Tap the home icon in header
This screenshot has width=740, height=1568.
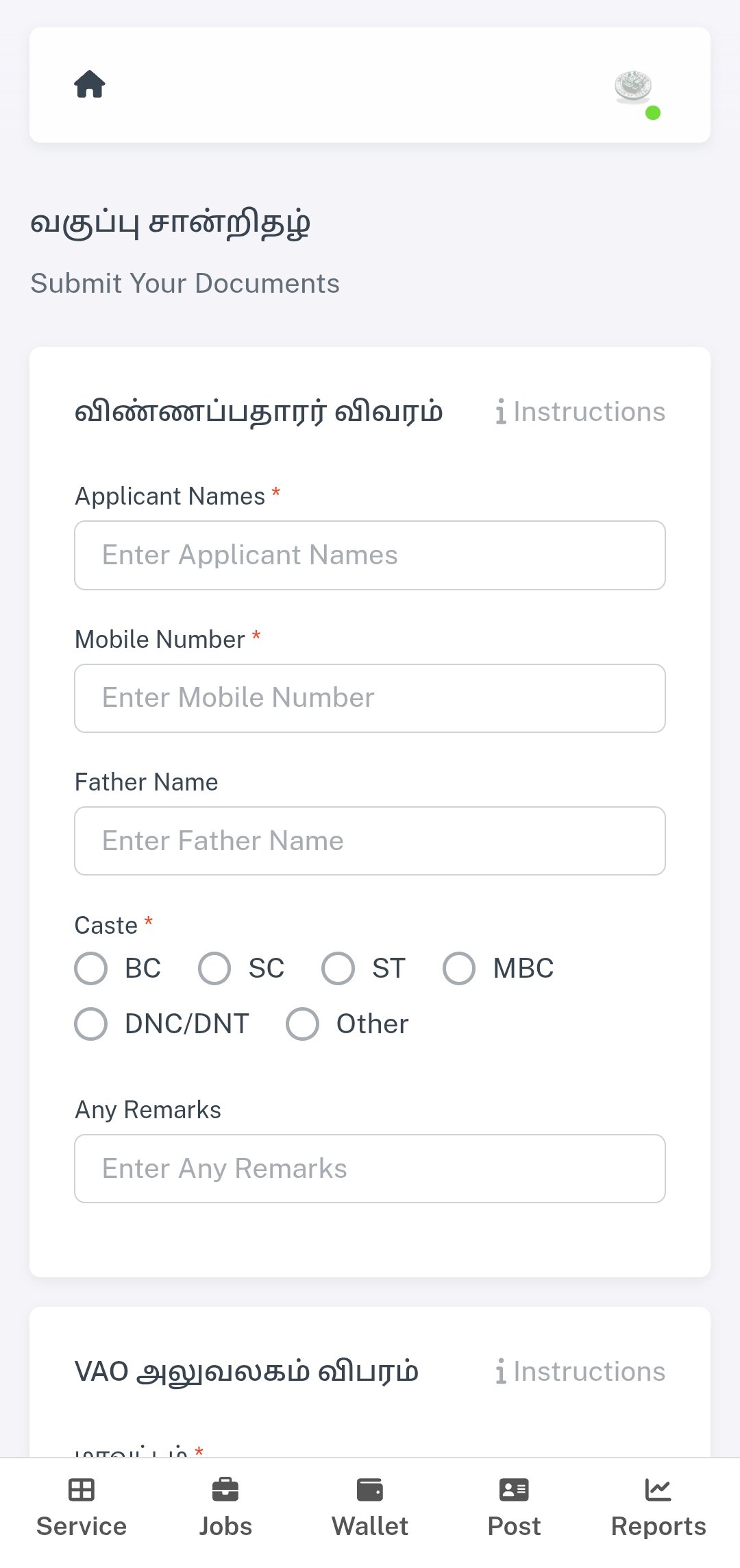click(x=90, y=84)
